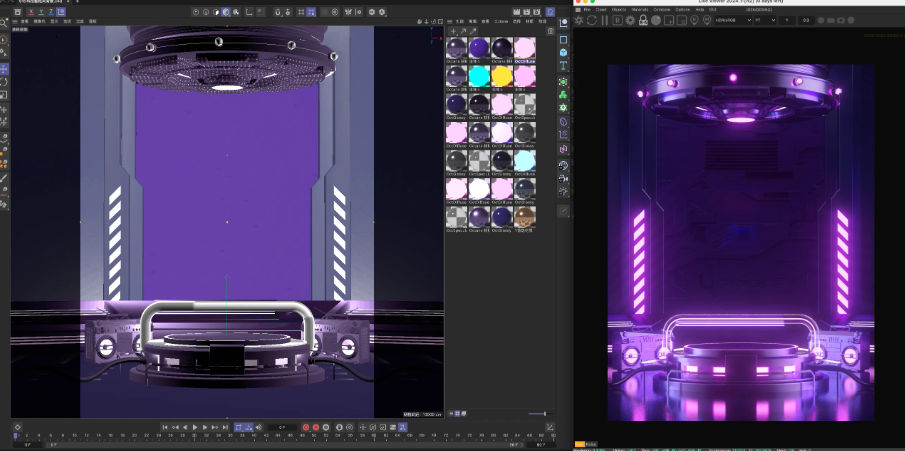Pause the Live Viewer render

607,21
